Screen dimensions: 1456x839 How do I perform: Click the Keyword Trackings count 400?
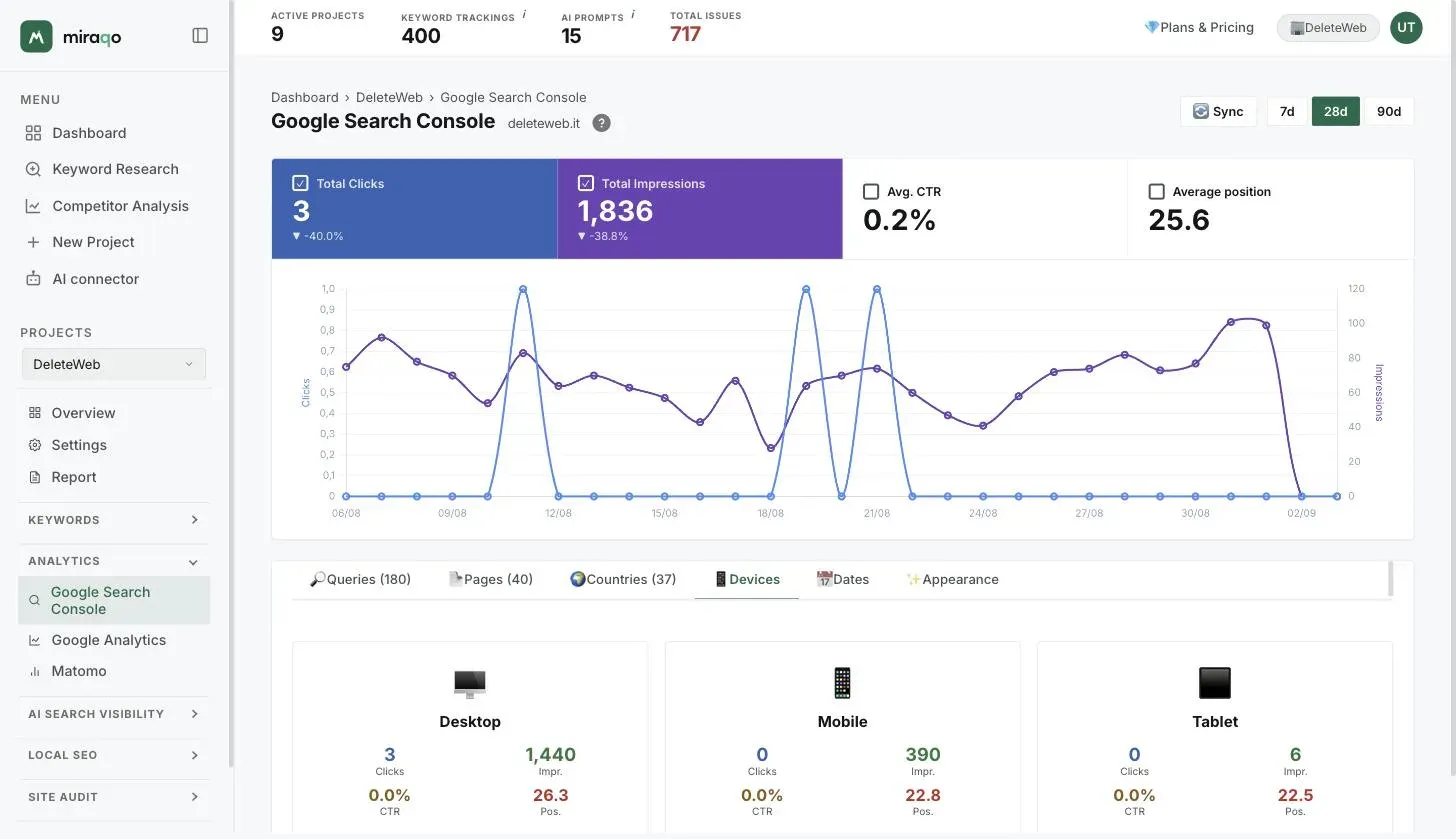coord(421,35)
